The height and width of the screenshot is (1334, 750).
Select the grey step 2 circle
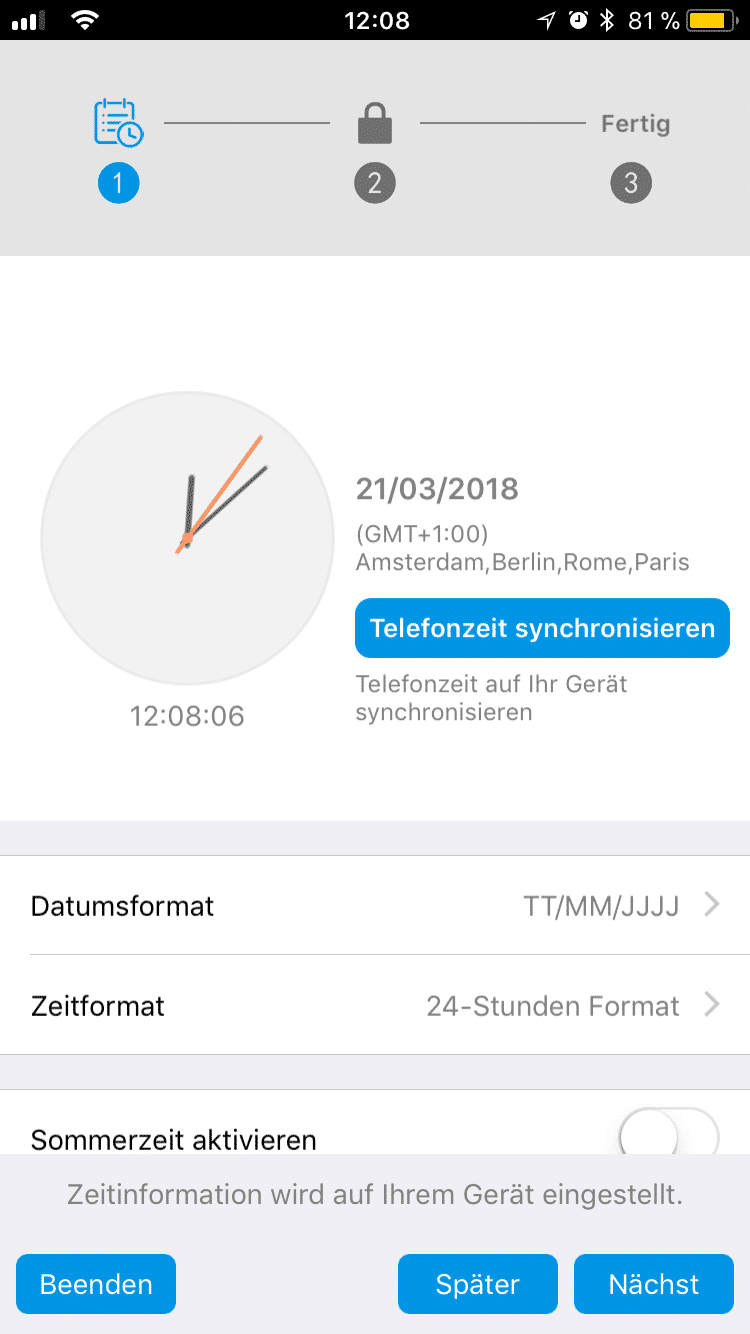[375, 184]
